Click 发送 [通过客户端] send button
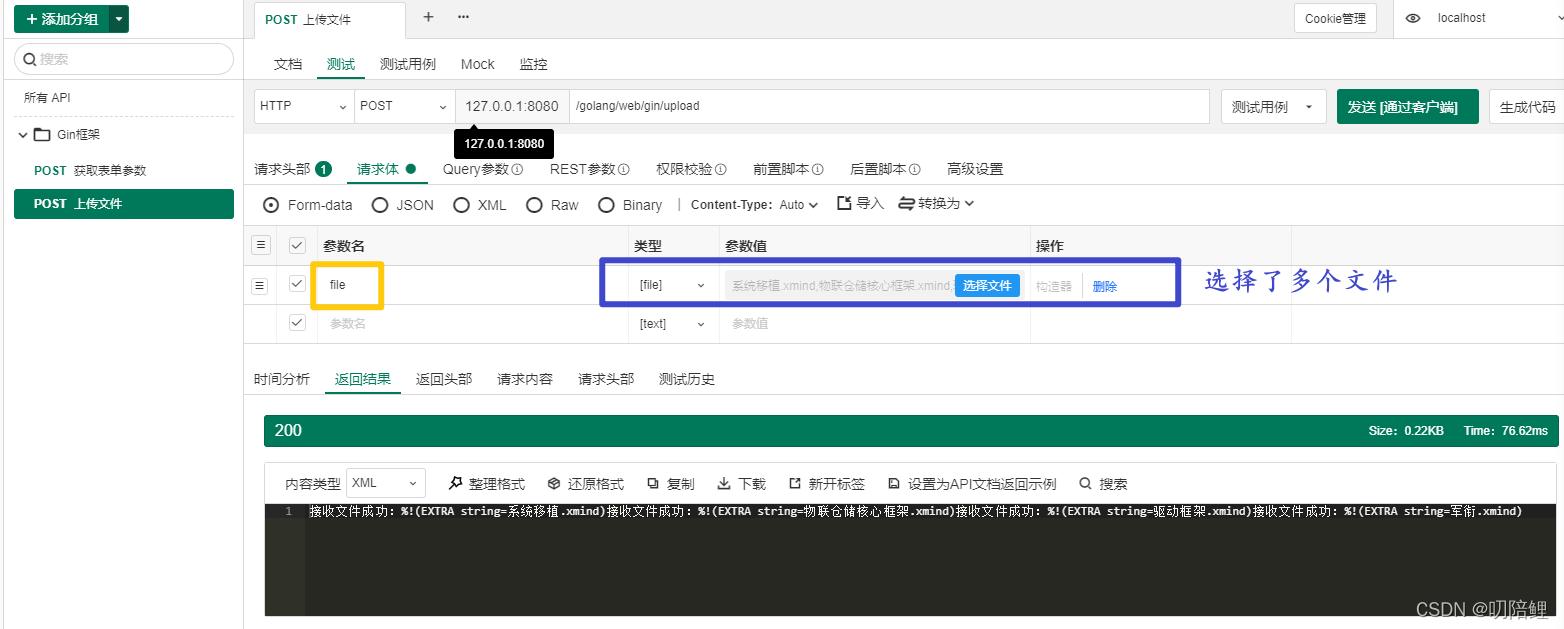Viewport: 1564px width, 629px height. [x=1407, y=107]
